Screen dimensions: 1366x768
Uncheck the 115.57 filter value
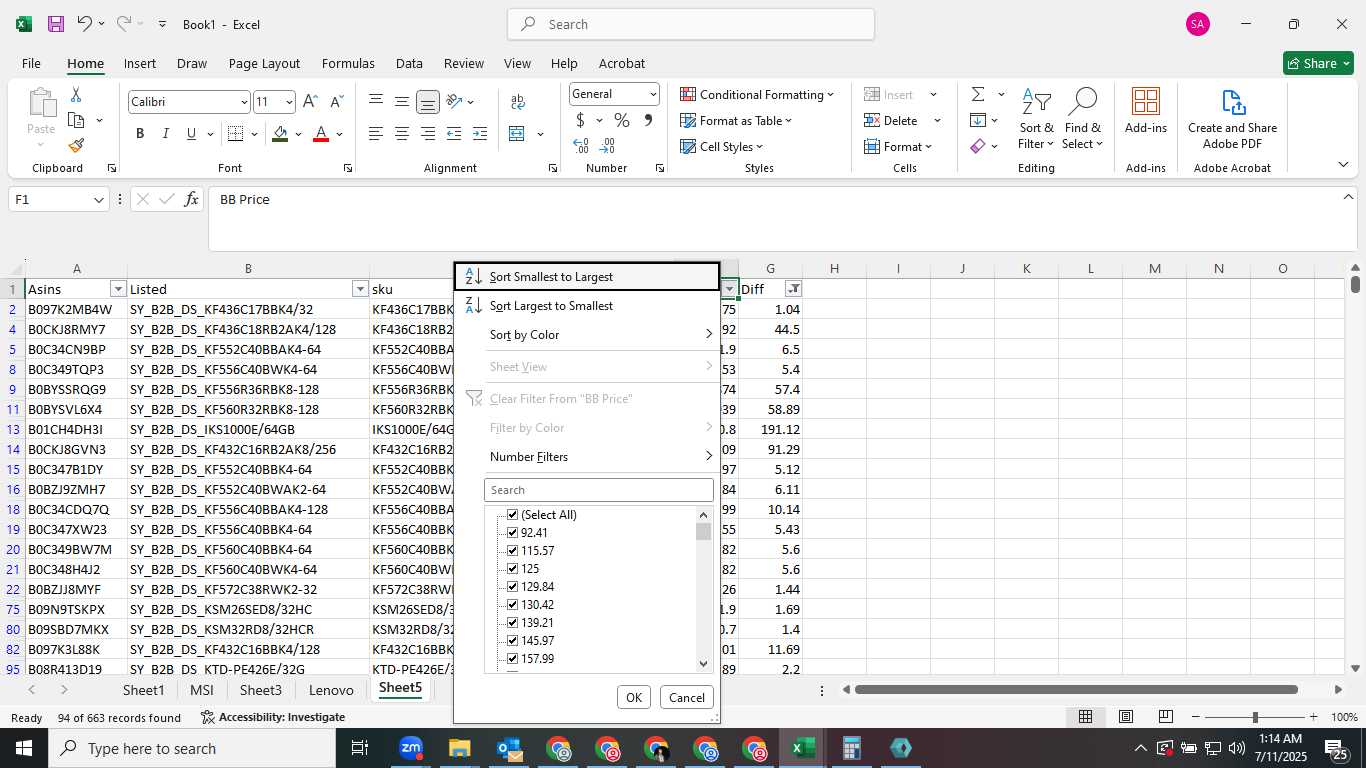tap(513, 551)
